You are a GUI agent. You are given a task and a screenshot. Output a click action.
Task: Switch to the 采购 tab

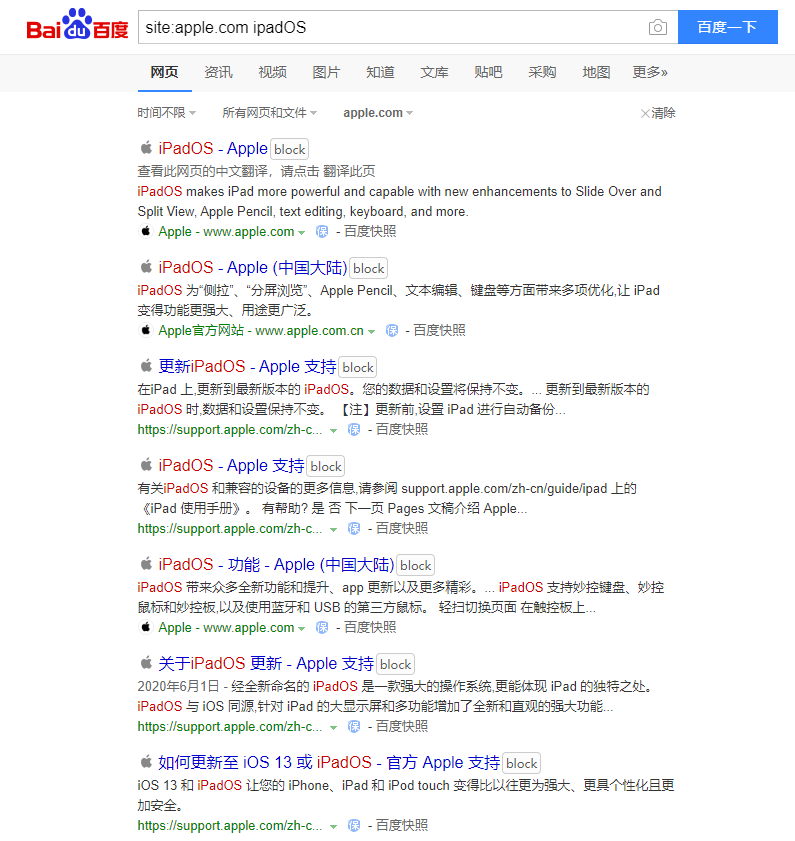tap(542, 72)
